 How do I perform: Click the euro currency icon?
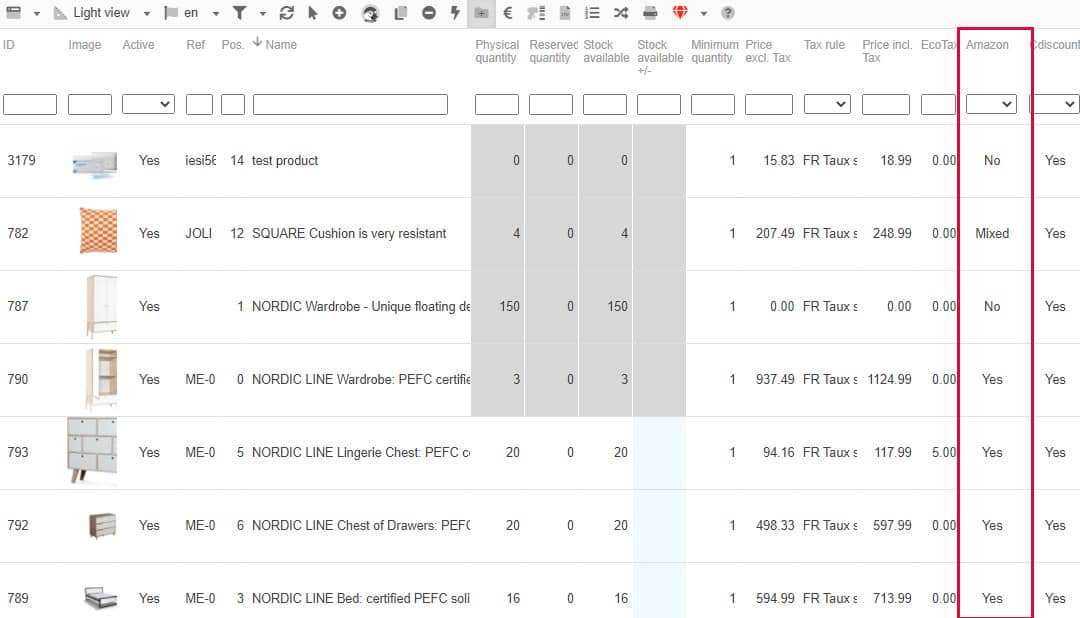click(x=508, y=12)
